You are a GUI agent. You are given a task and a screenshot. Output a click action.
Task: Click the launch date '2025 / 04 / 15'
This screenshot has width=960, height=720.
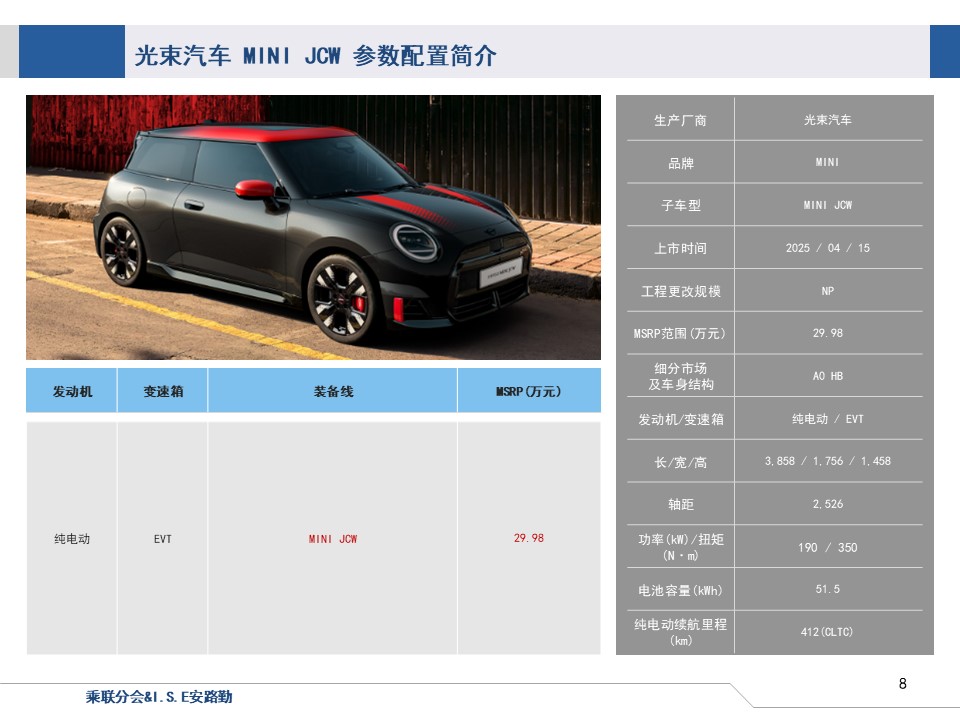[828, 248]
